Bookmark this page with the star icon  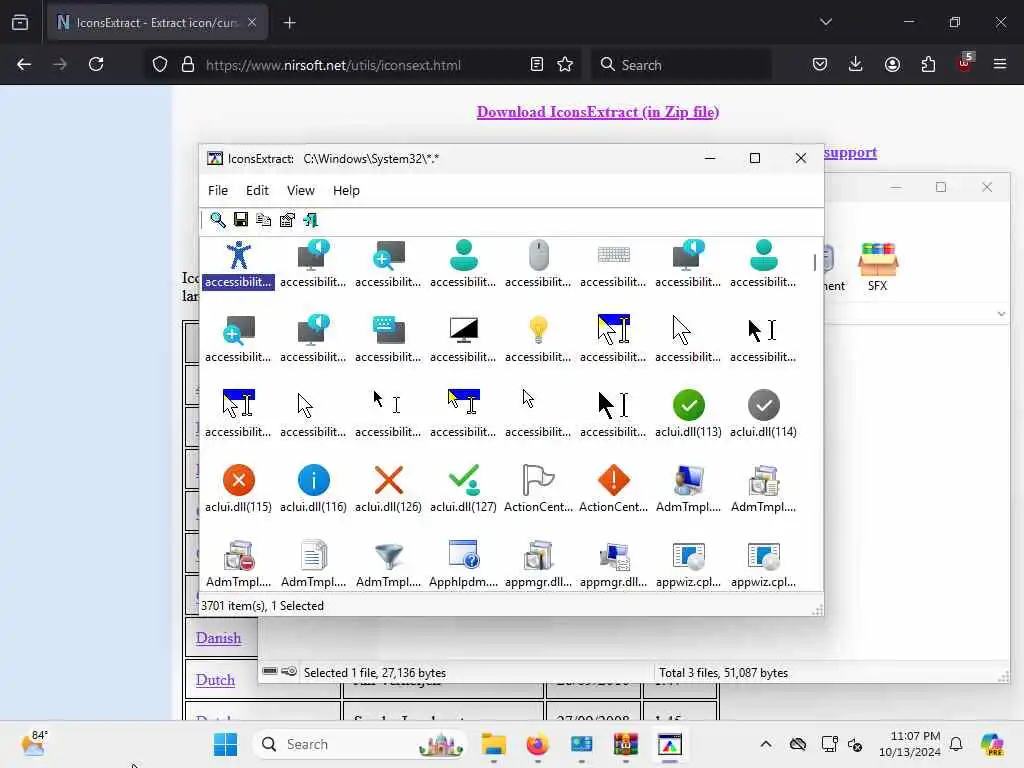pos(565,64)
